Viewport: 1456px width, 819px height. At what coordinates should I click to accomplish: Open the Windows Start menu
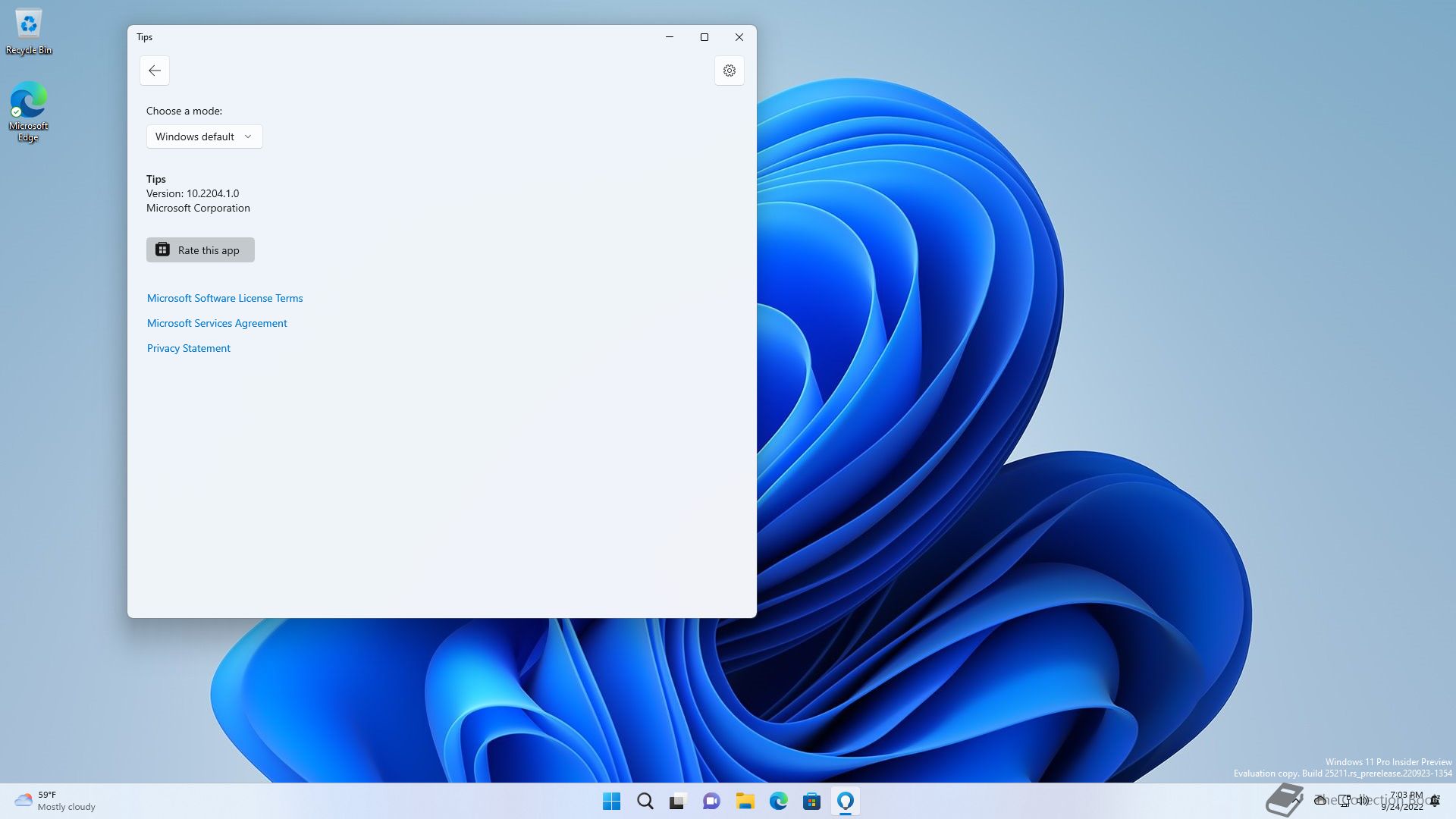(x=611, y=801)
